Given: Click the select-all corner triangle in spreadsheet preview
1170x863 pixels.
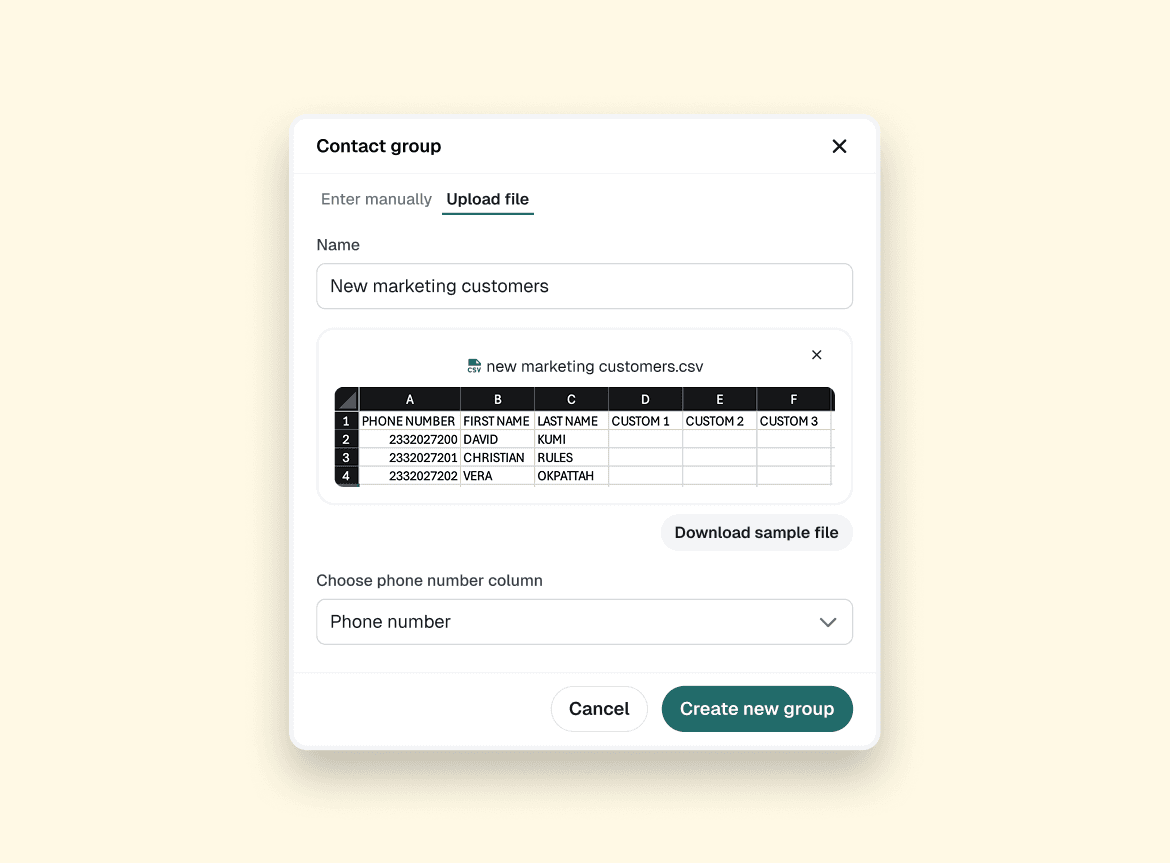Looking at the screenshot, I should (345, 399).
